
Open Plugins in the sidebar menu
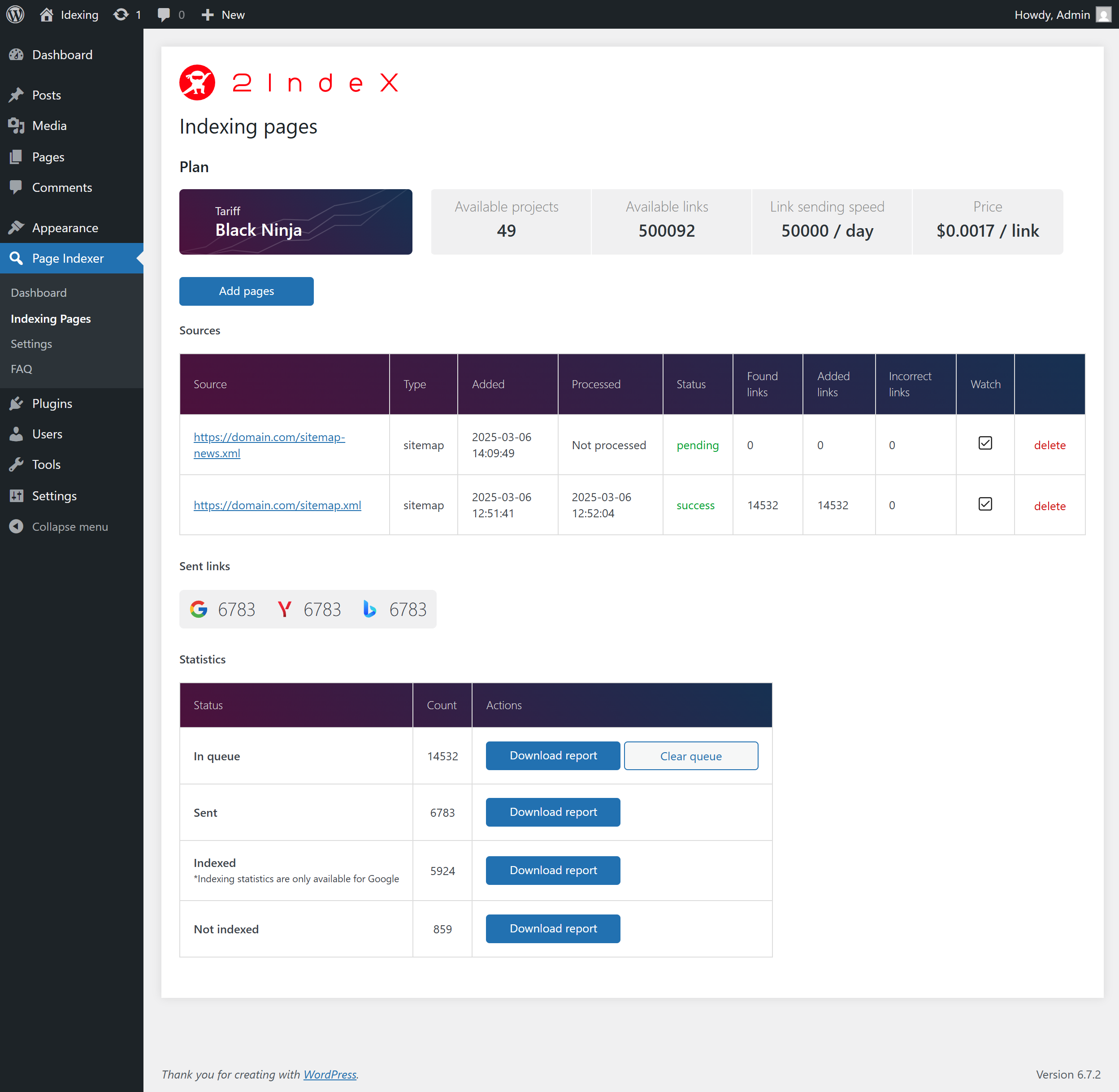point(52,403)
